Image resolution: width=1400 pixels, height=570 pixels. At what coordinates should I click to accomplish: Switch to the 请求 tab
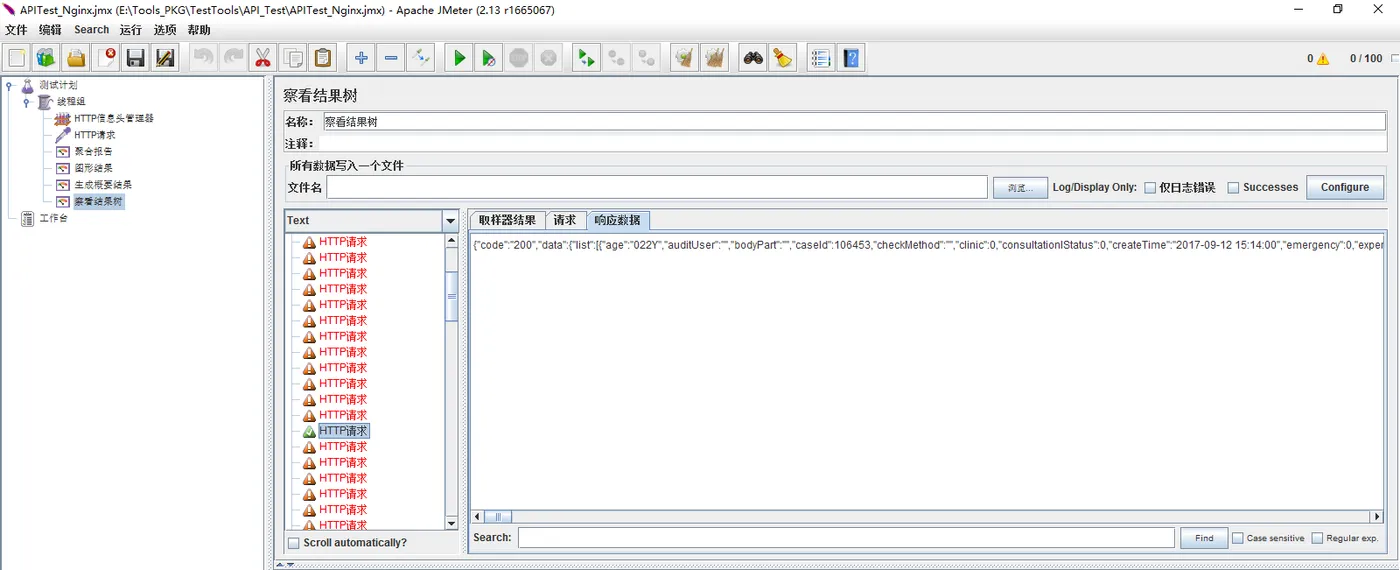(565, 220)
